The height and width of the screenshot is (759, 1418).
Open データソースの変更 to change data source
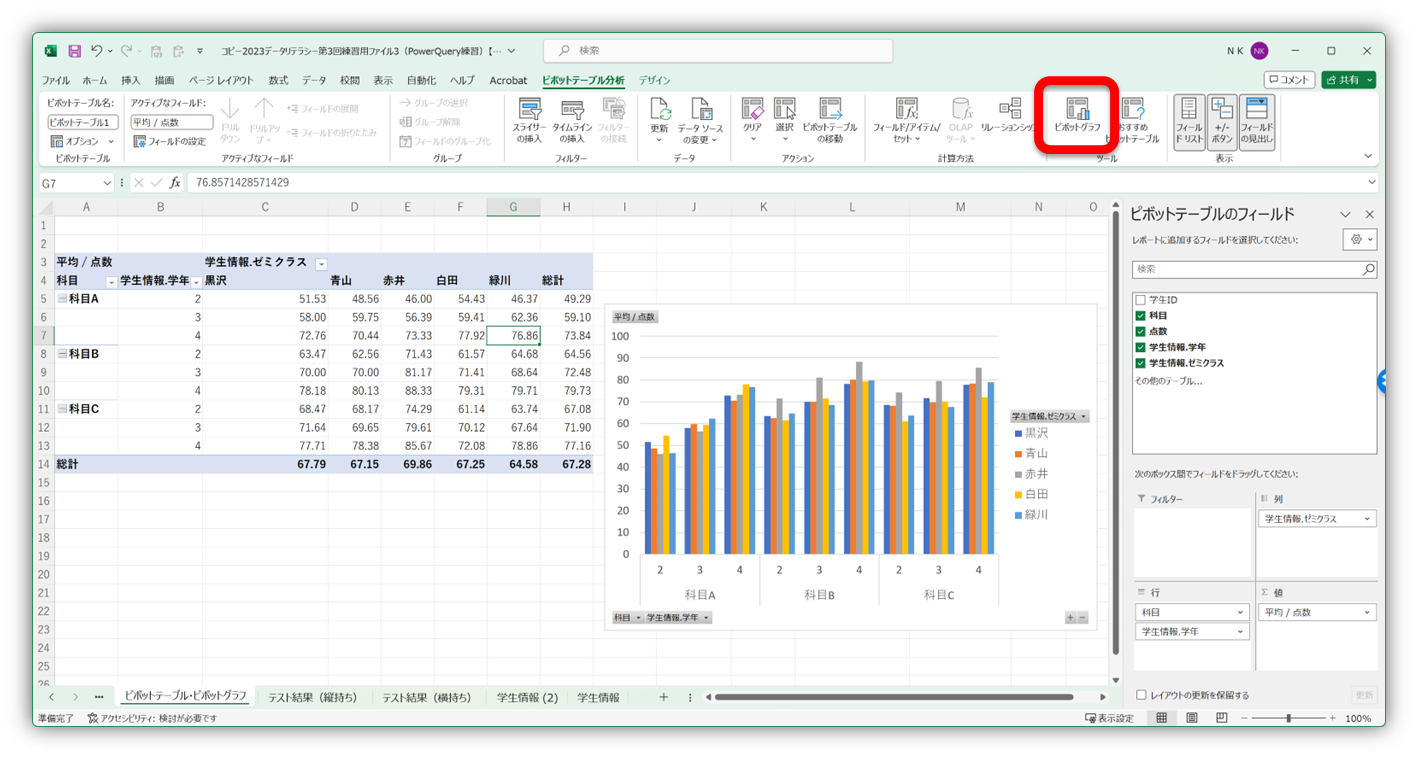point(700,121)
